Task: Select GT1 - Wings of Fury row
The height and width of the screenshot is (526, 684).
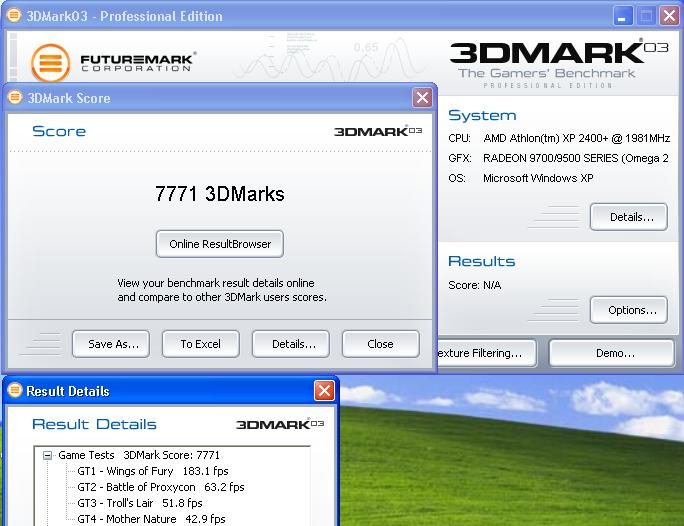Action: (x=153, y=471)
